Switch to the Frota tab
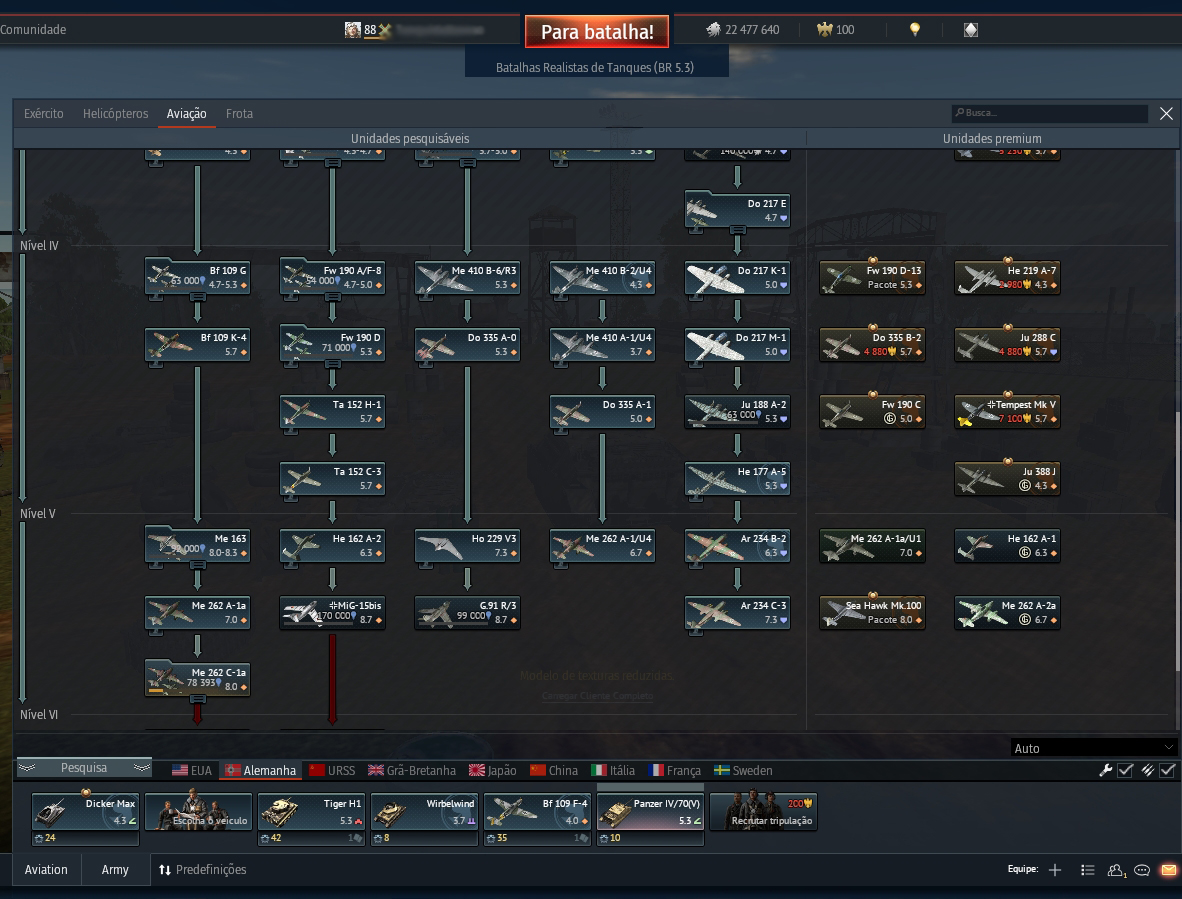The image size is (1182, 899). 239,114
